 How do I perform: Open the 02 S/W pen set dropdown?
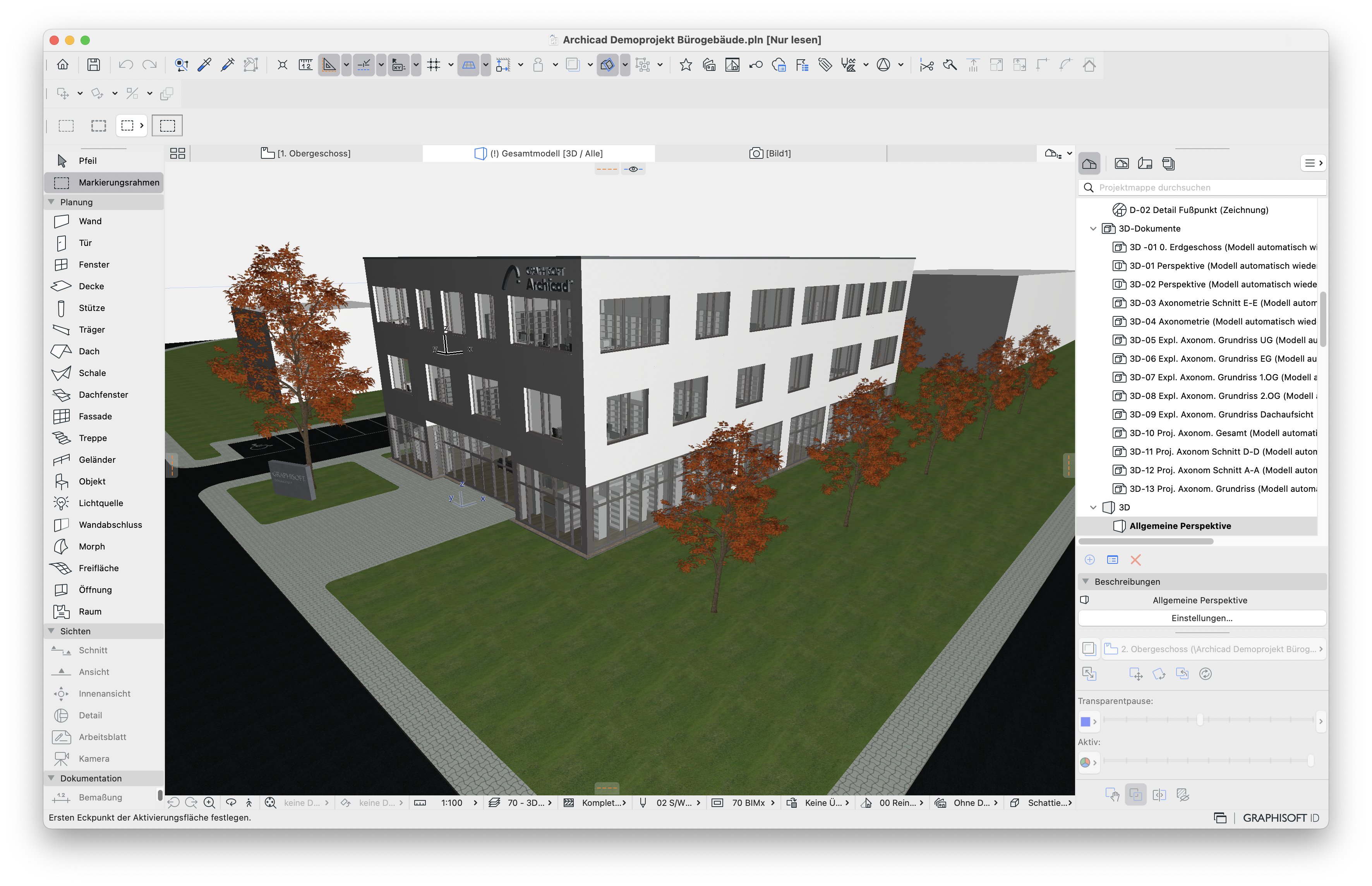pyautogui.click(x=670, y=803)
